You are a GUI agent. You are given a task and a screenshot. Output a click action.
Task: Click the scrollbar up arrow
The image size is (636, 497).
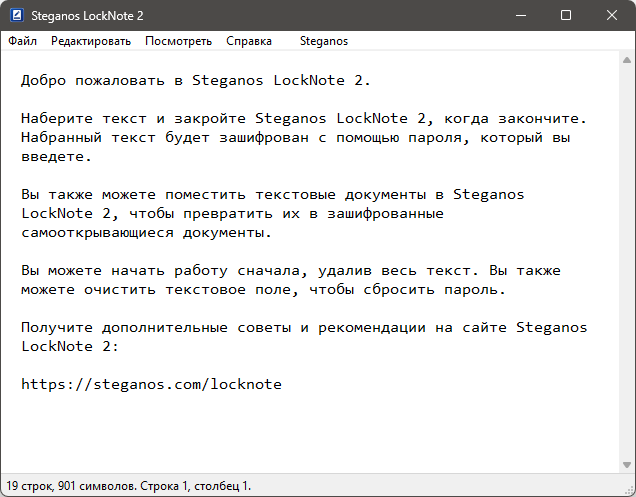tap(627, 60)
